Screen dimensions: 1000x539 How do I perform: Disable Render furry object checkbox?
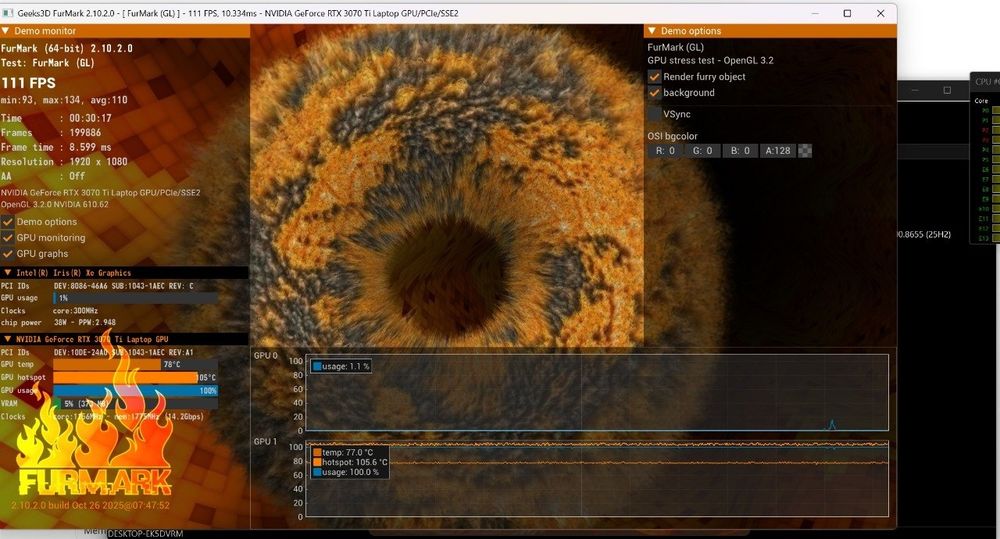654,77
